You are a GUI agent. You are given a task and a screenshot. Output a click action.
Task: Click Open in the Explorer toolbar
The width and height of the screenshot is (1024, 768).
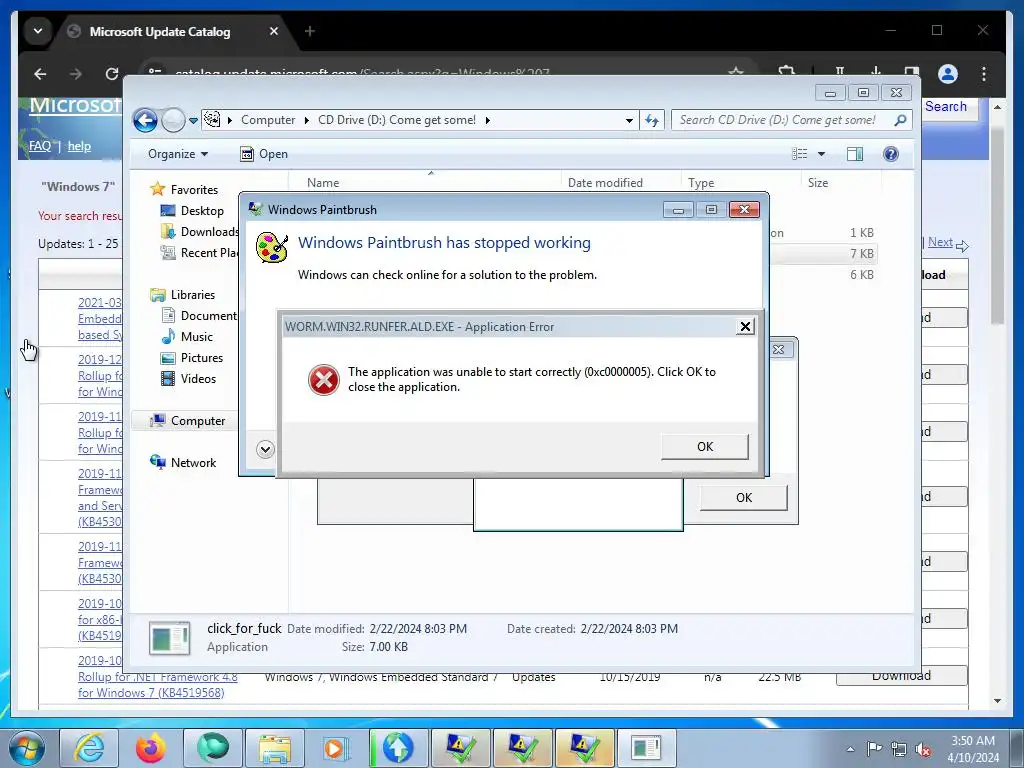point(264,154)
